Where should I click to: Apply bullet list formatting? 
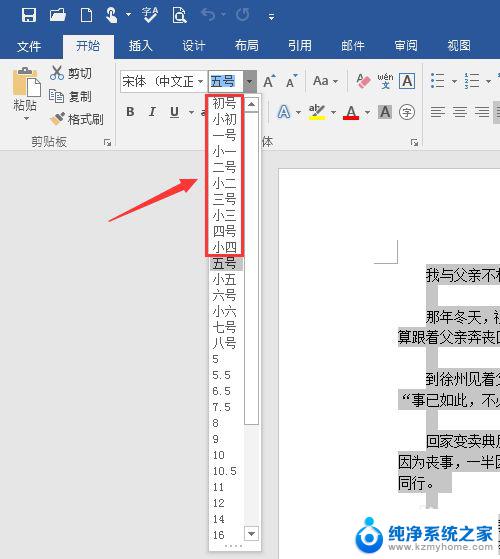(x=438, y=81)
